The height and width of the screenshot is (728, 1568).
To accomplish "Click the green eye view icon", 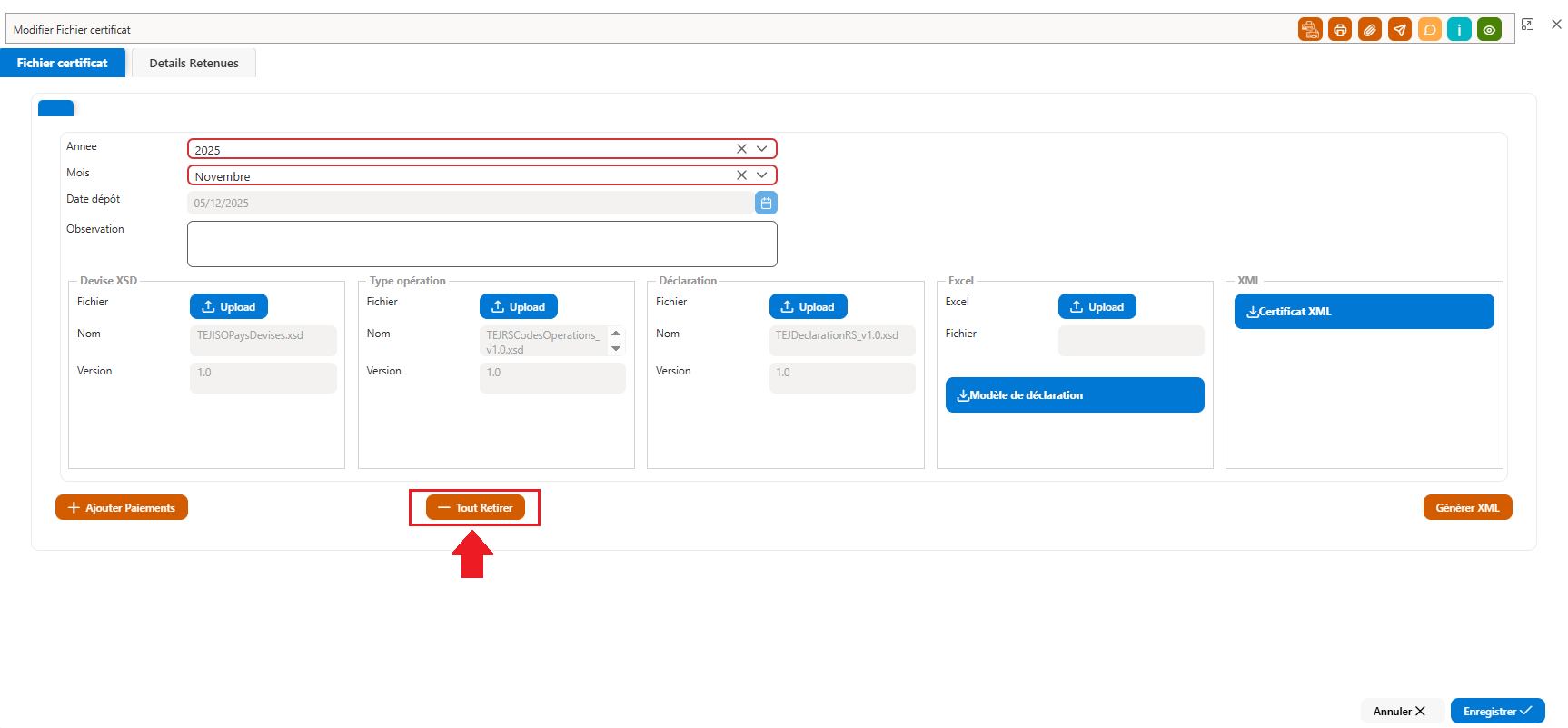I will 1489,30.
